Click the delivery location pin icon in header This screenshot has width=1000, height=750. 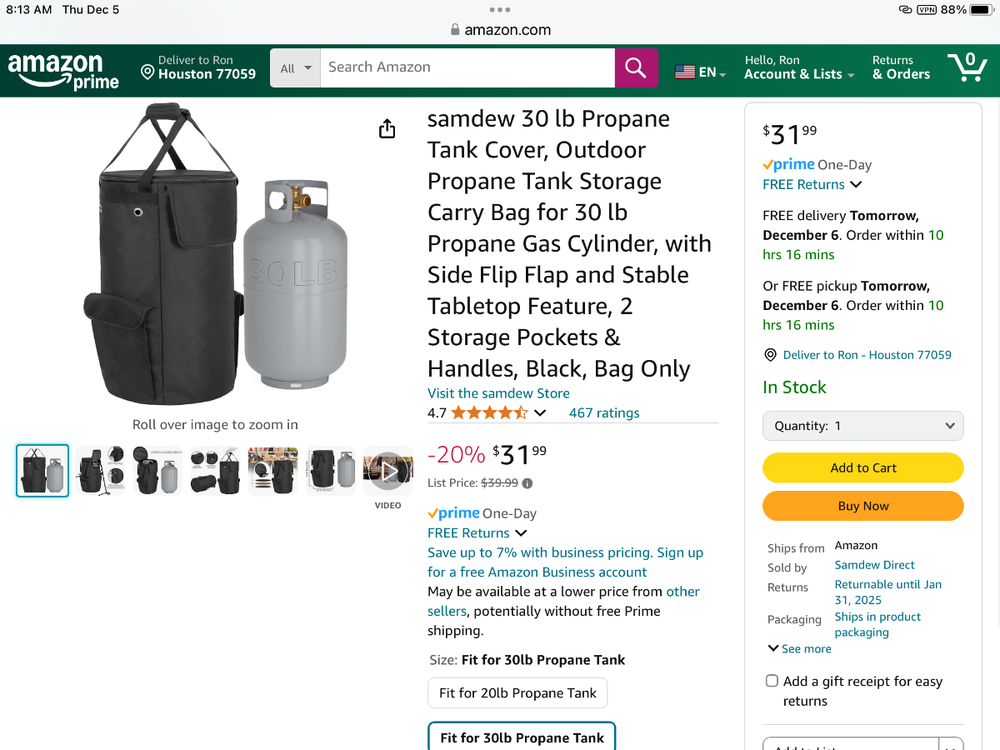click(147, 73)
